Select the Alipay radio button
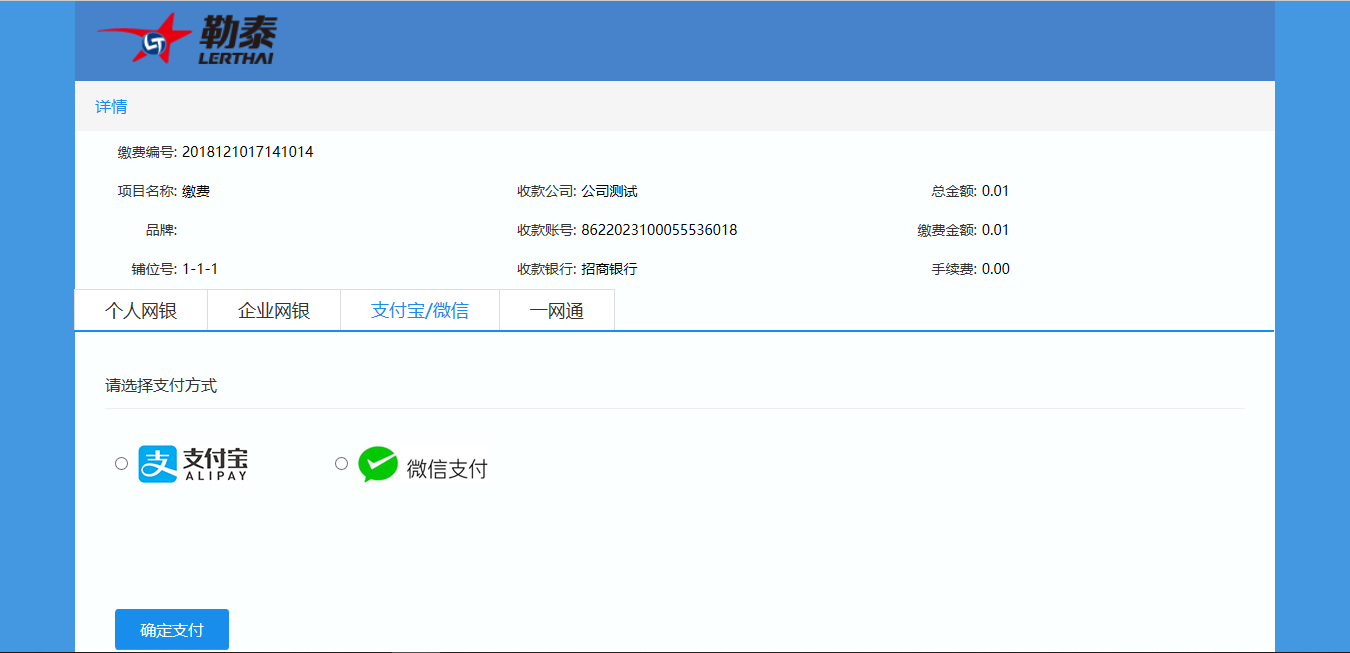The height and width of the screenshot is (653, 1350). click(x=122, y=463)
